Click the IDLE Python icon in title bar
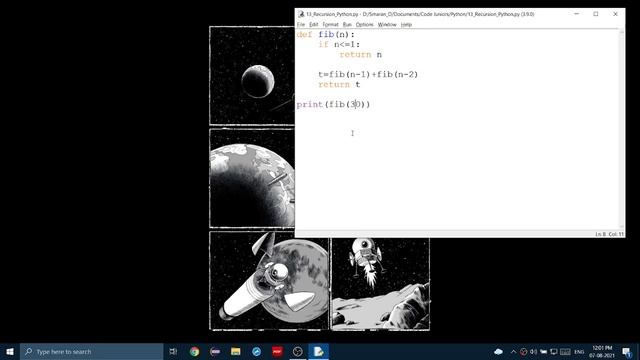Screen dimensions: 640x360 point(301,14)
